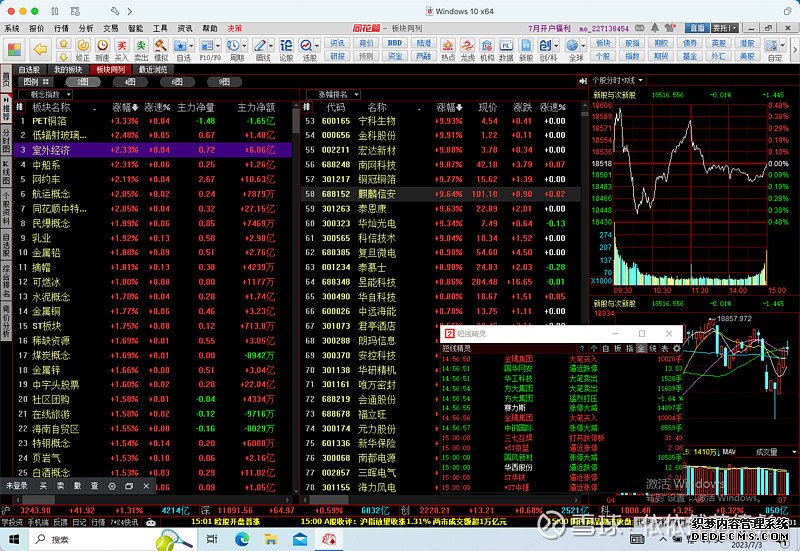
Task: Expand the 自选 dropdown arrow
Action: 191,45
